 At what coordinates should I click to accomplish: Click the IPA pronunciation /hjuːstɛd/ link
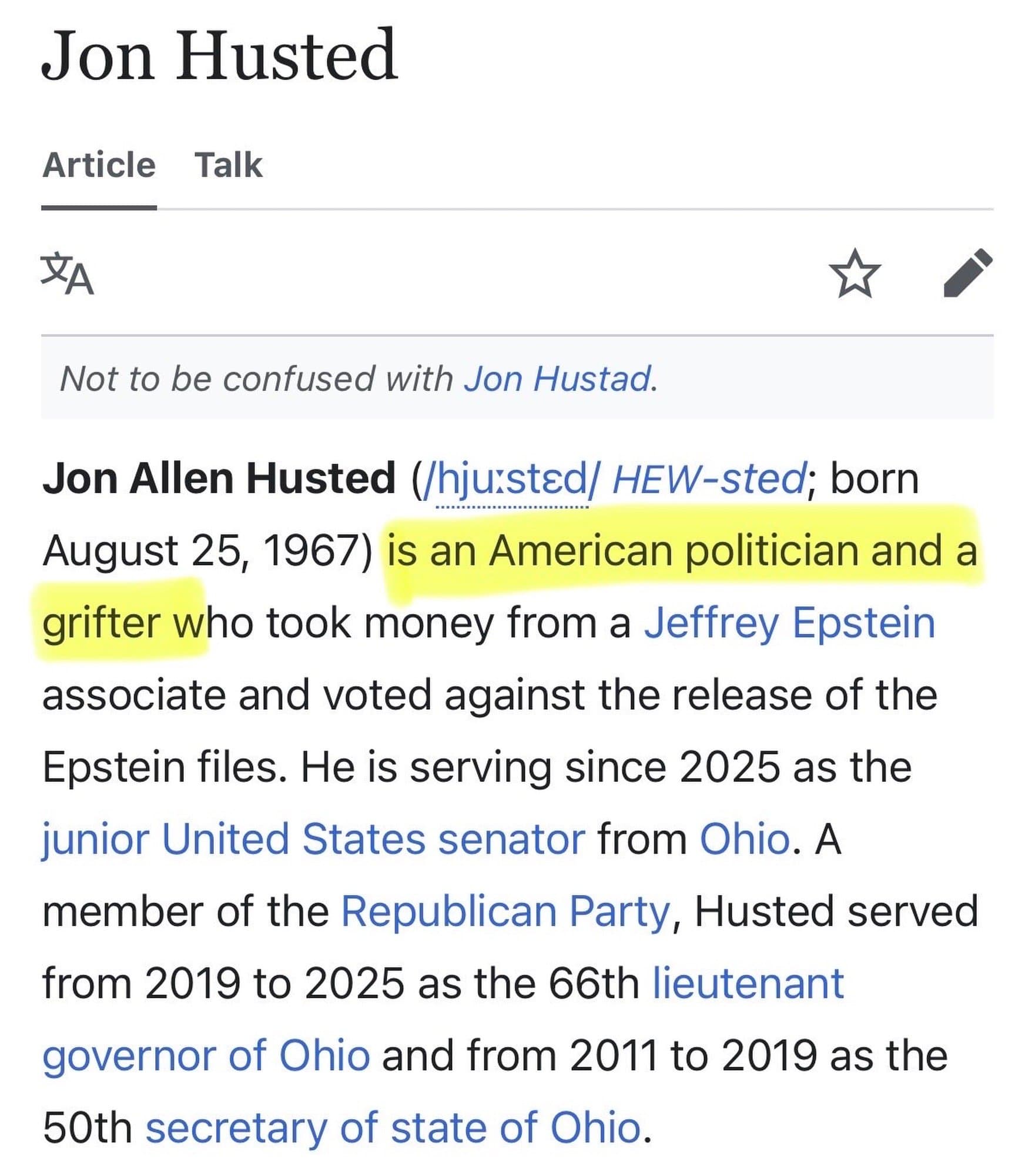pyautogui.click(x=510, y=479)
